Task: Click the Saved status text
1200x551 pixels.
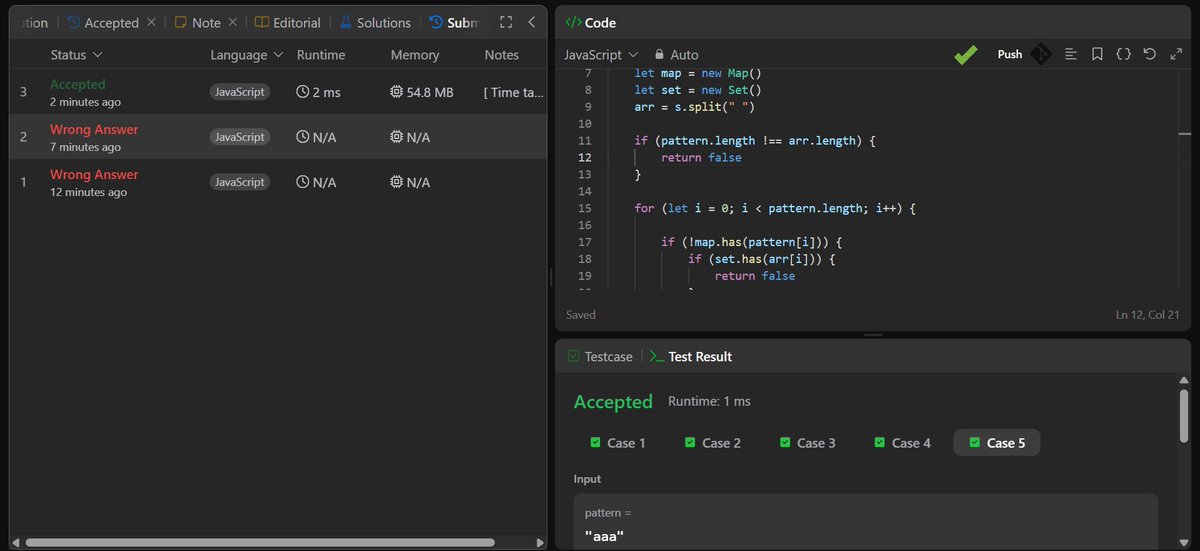Action: coord(581,315)
